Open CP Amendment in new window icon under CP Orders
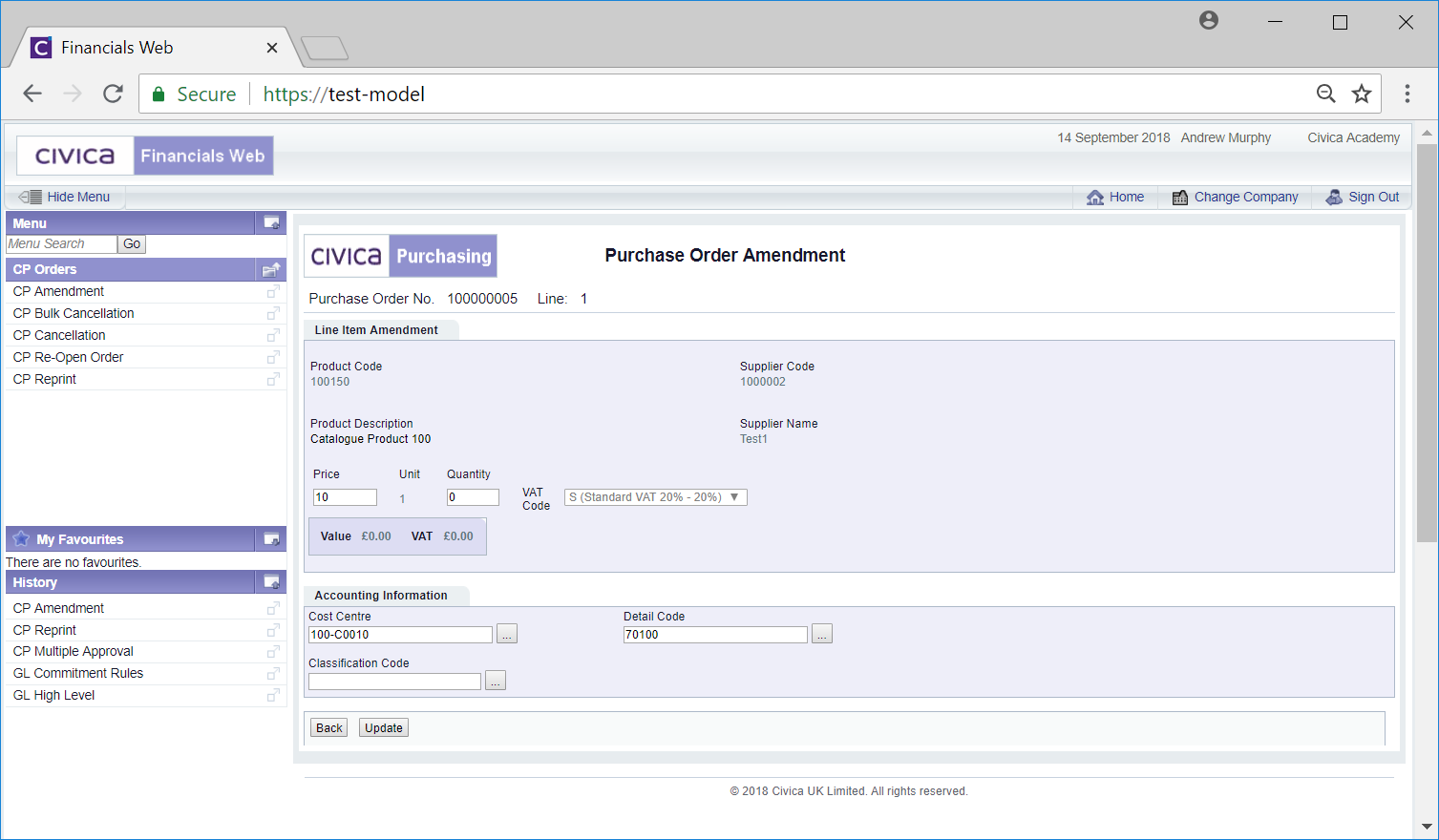This screenshot has height=840, width=1439. (273, 291)
